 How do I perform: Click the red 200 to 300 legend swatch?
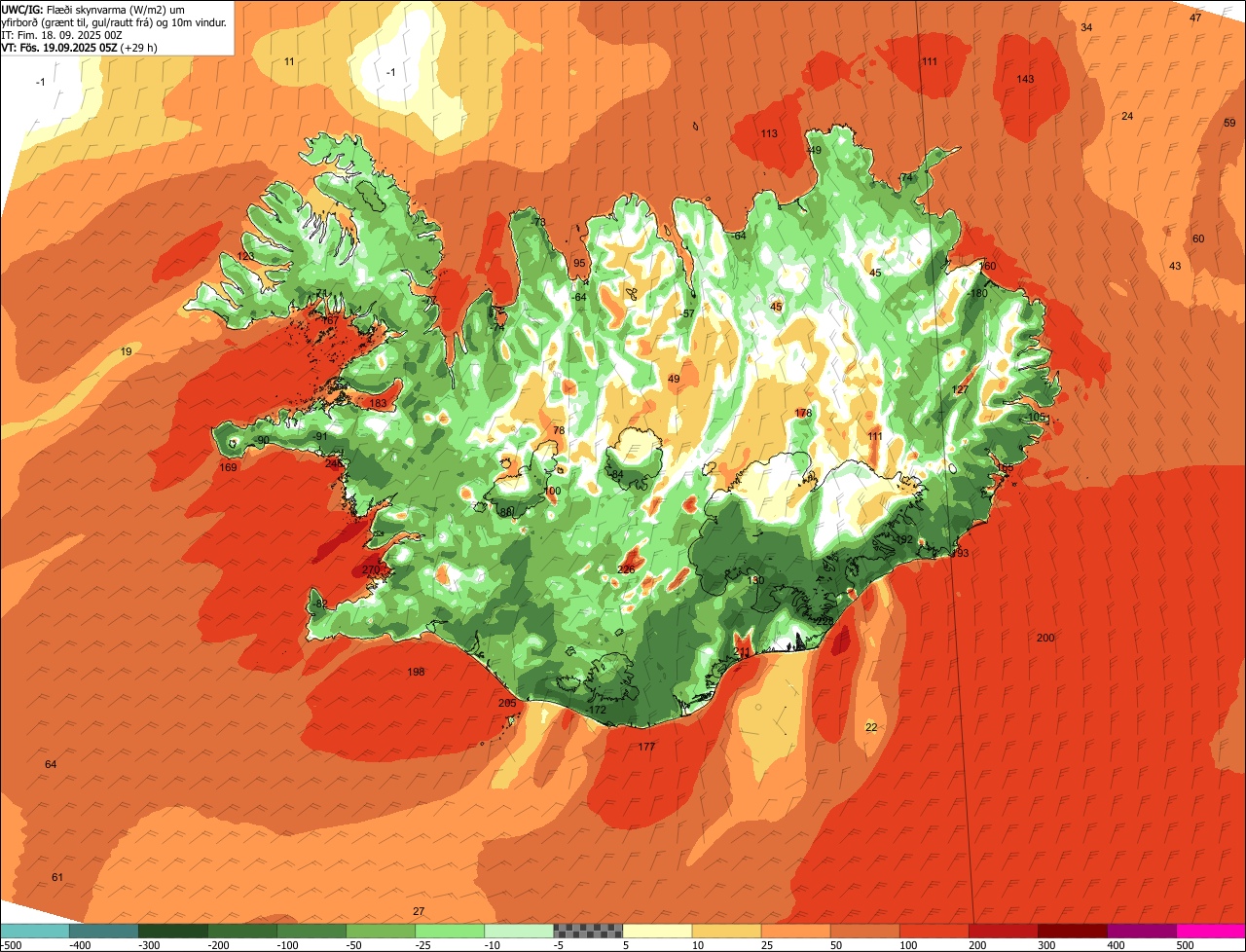click(x=1003, y=931)
